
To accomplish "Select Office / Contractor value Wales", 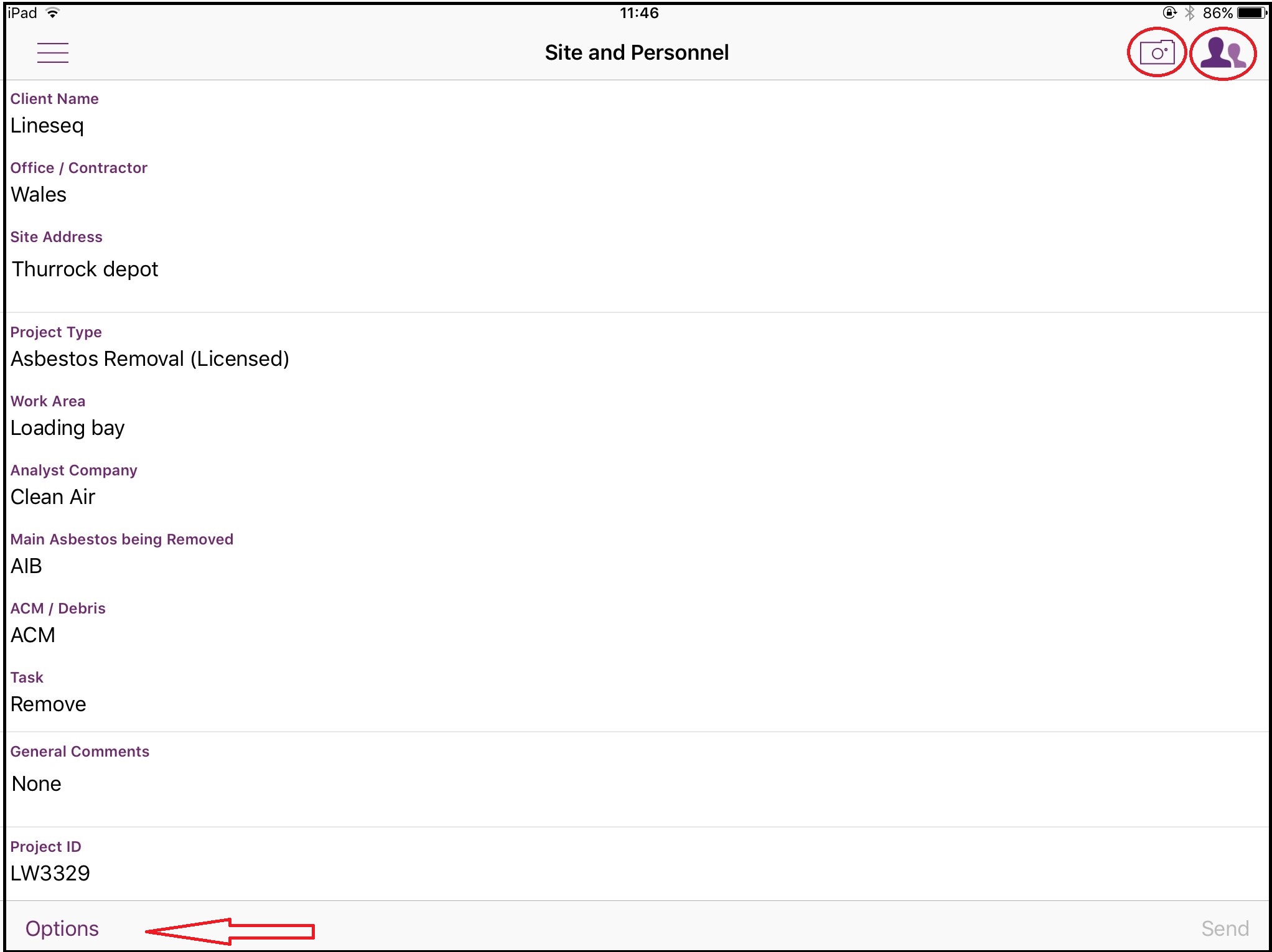I will pyautogui.click(x=39, y=195).
